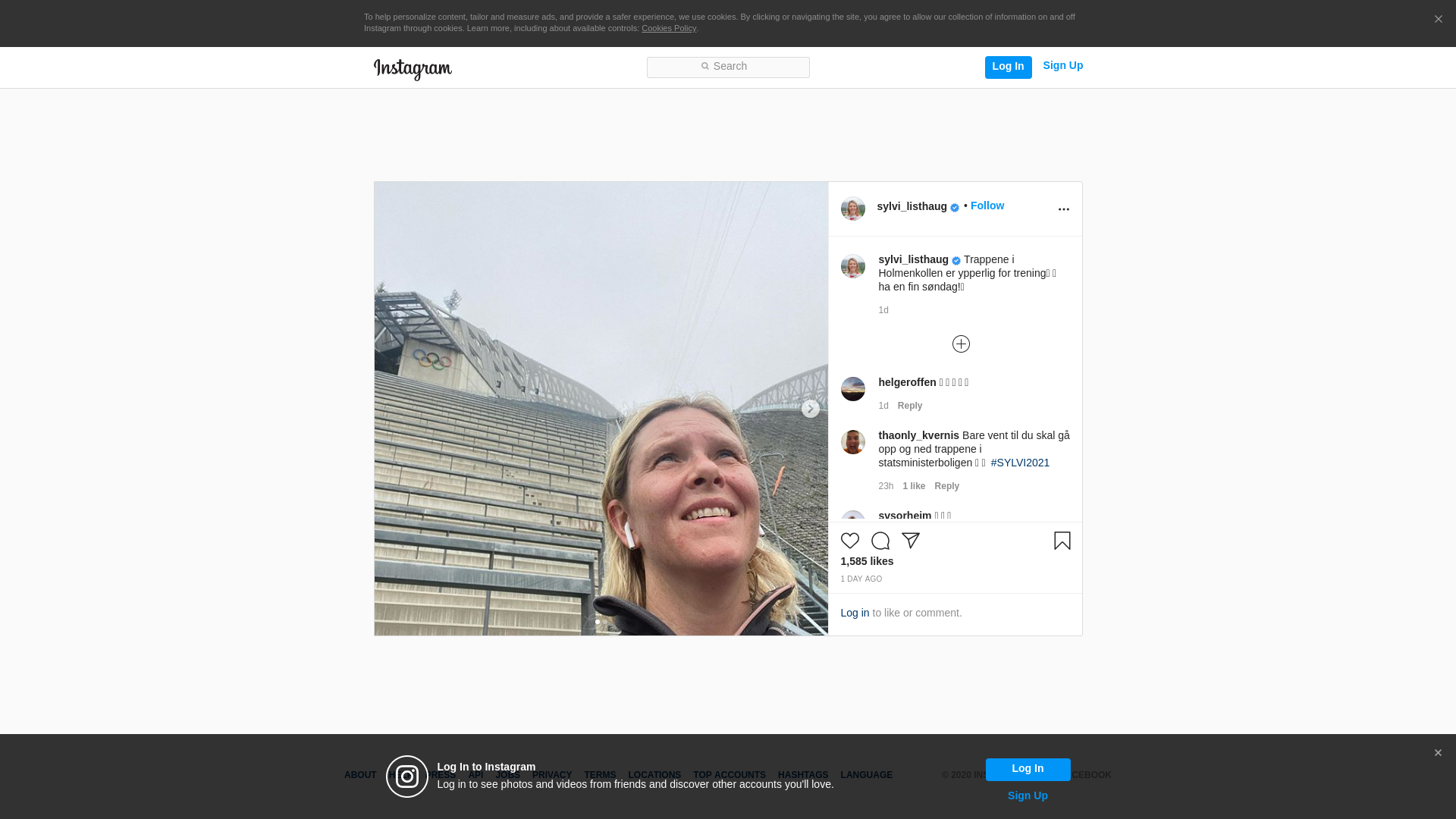
Task: Open the #SYLVI2021 hashtag
Action: [1020, 463]
